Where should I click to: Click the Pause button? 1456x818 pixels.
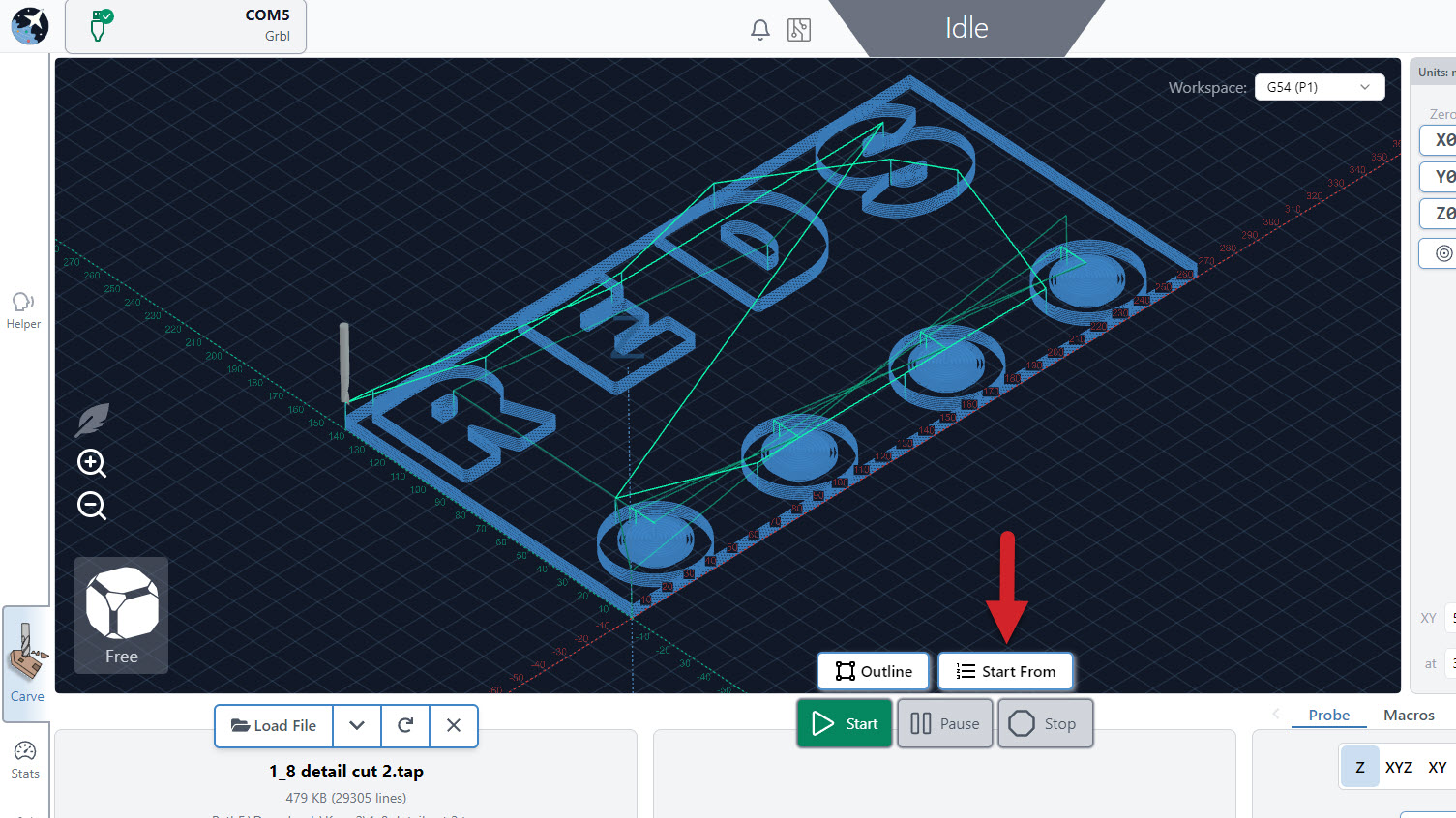point(945,723)
